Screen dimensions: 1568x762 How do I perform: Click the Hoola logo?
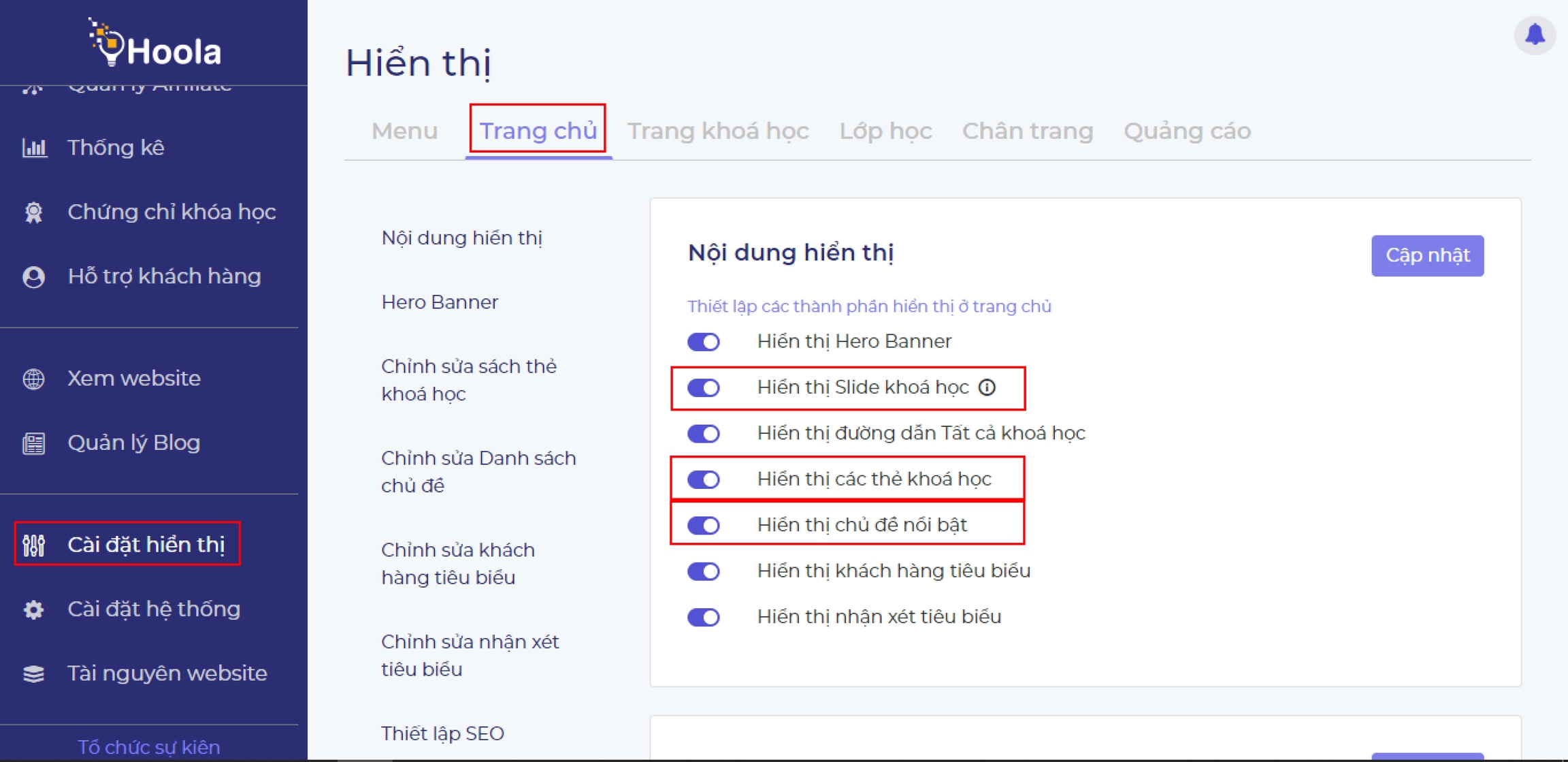(x=155, y=44)
